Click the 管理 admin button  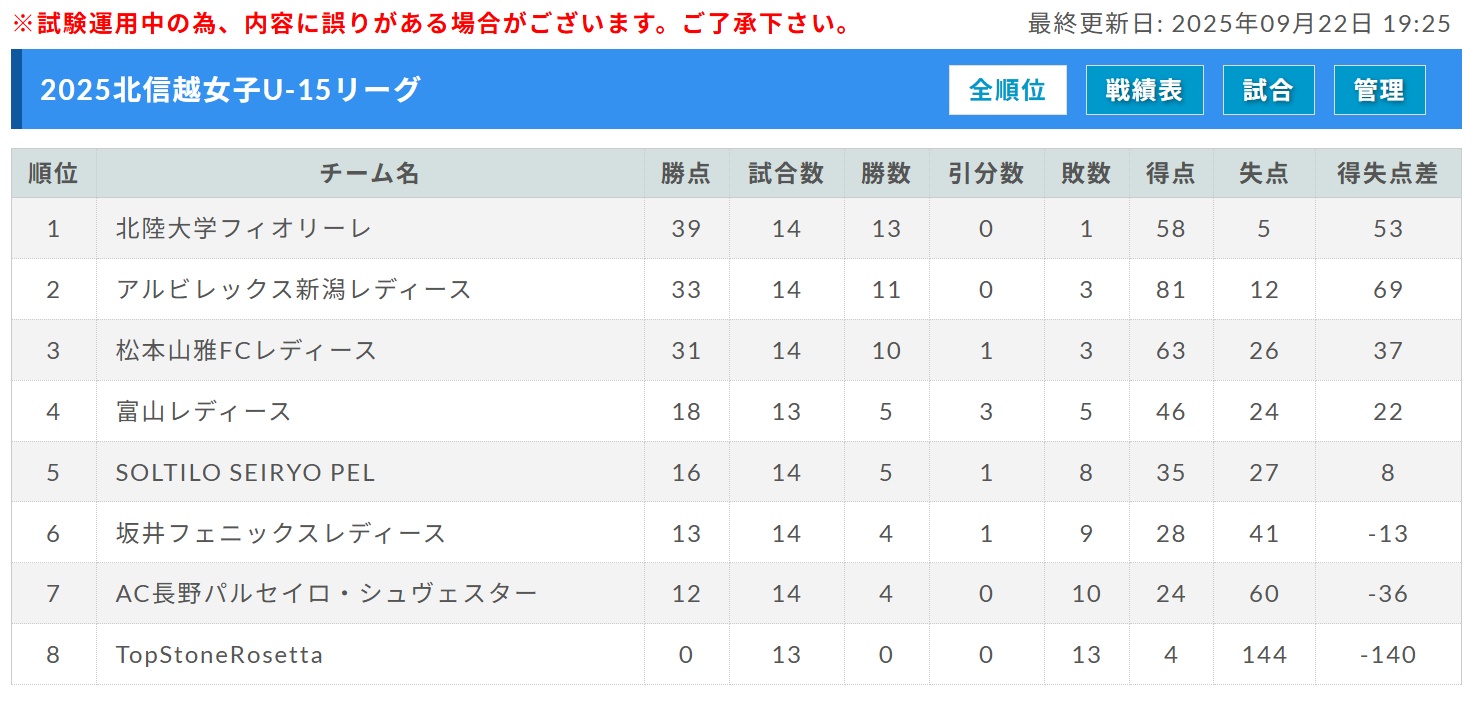[x=1379, y=90]
